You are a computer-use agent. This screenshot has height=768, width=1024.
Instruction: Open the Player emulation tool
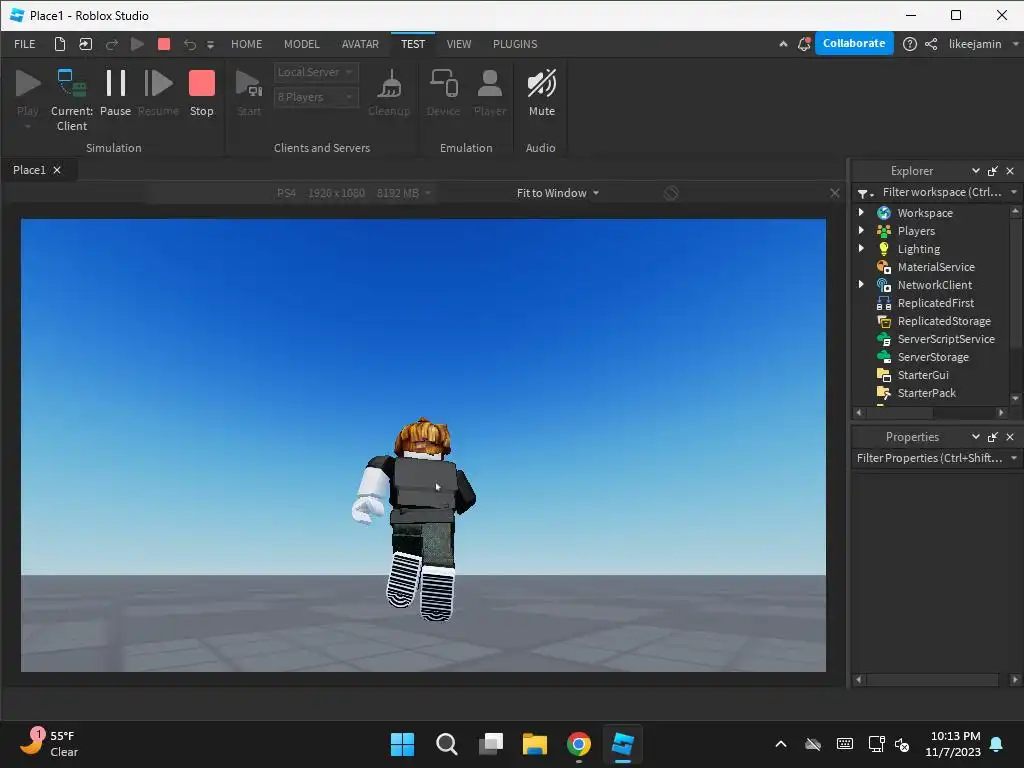pos(490,93)
